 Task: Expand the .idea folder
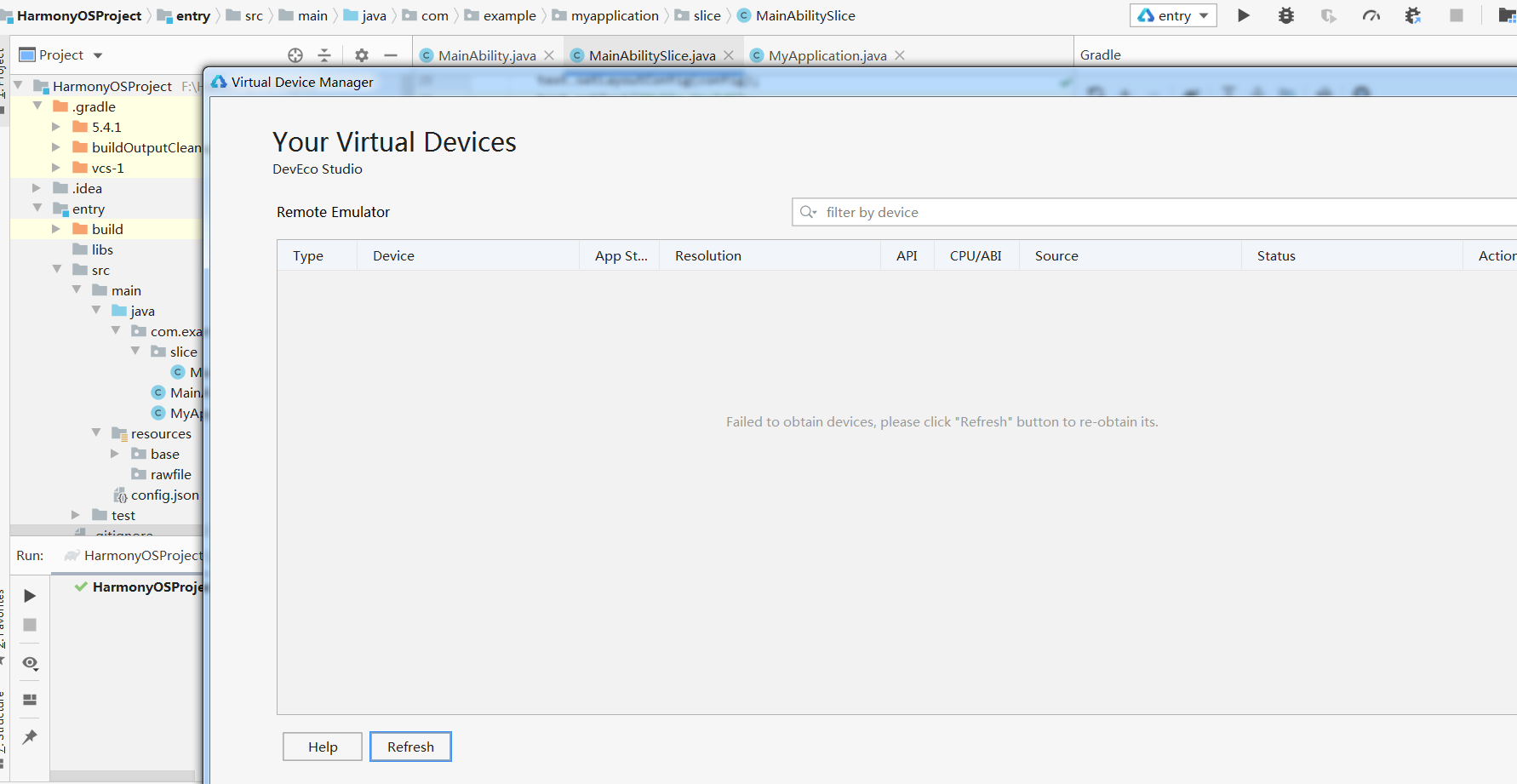point(37,187)
